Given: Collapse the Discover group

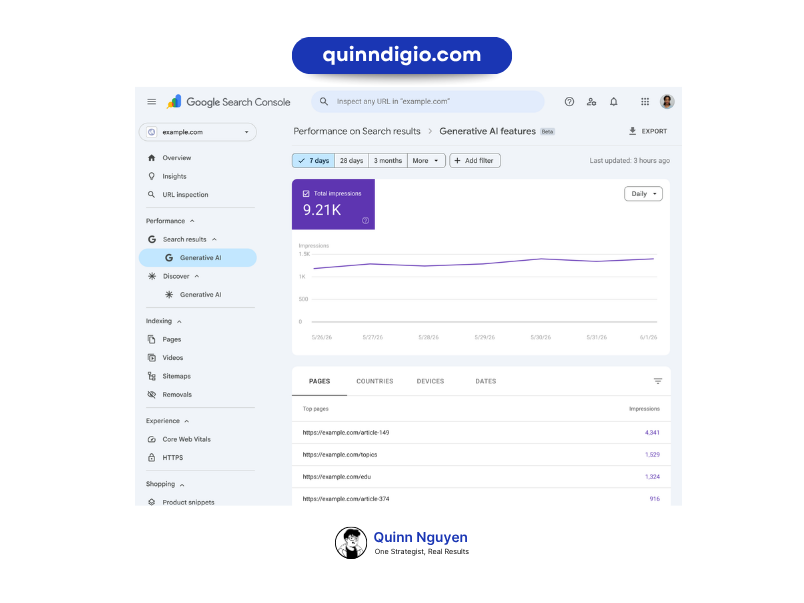Looking at the screenshot, I should click(x=197, y=276).
